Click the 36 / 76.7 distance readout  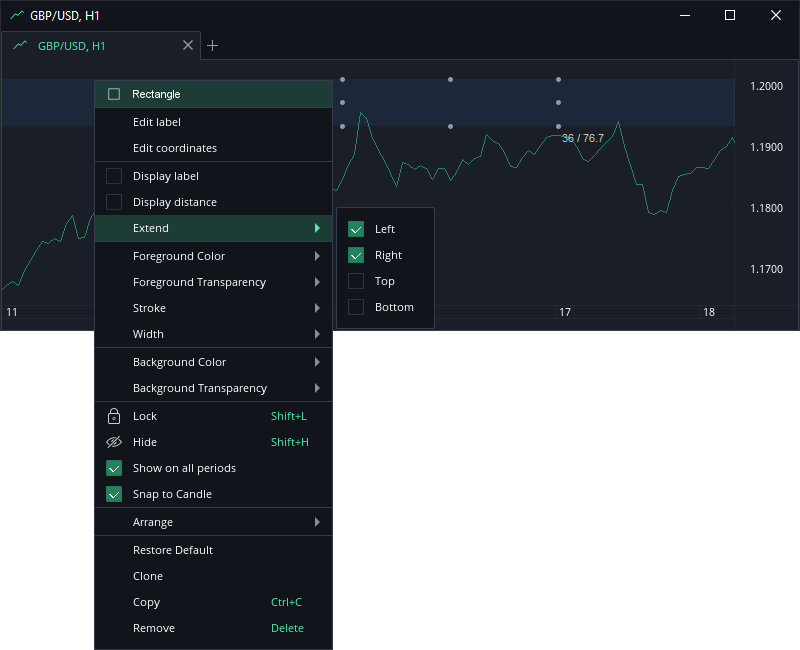tap(583, 138)
